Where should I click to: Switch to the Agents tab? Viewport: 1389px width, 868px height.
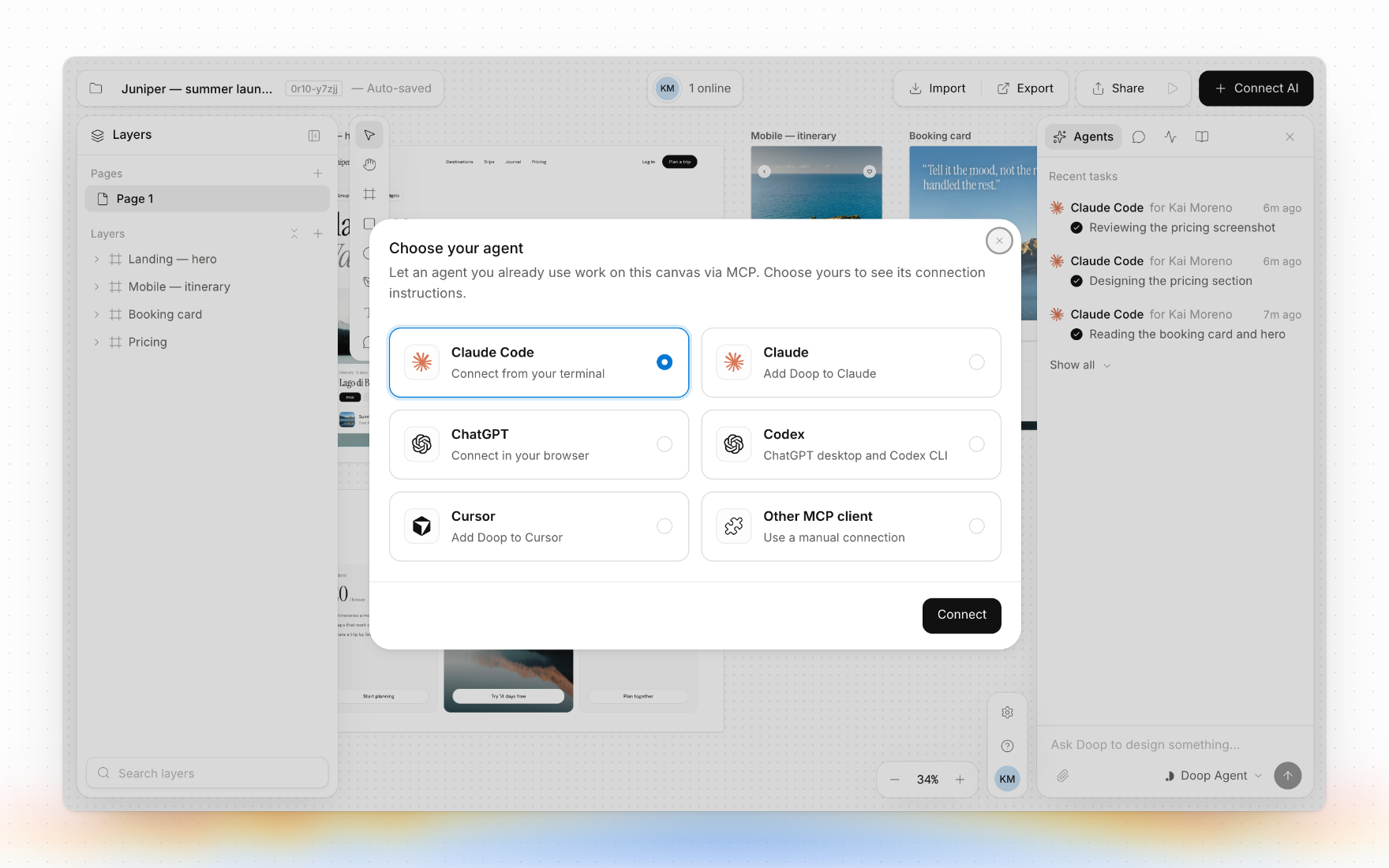tap(1084, 137)
